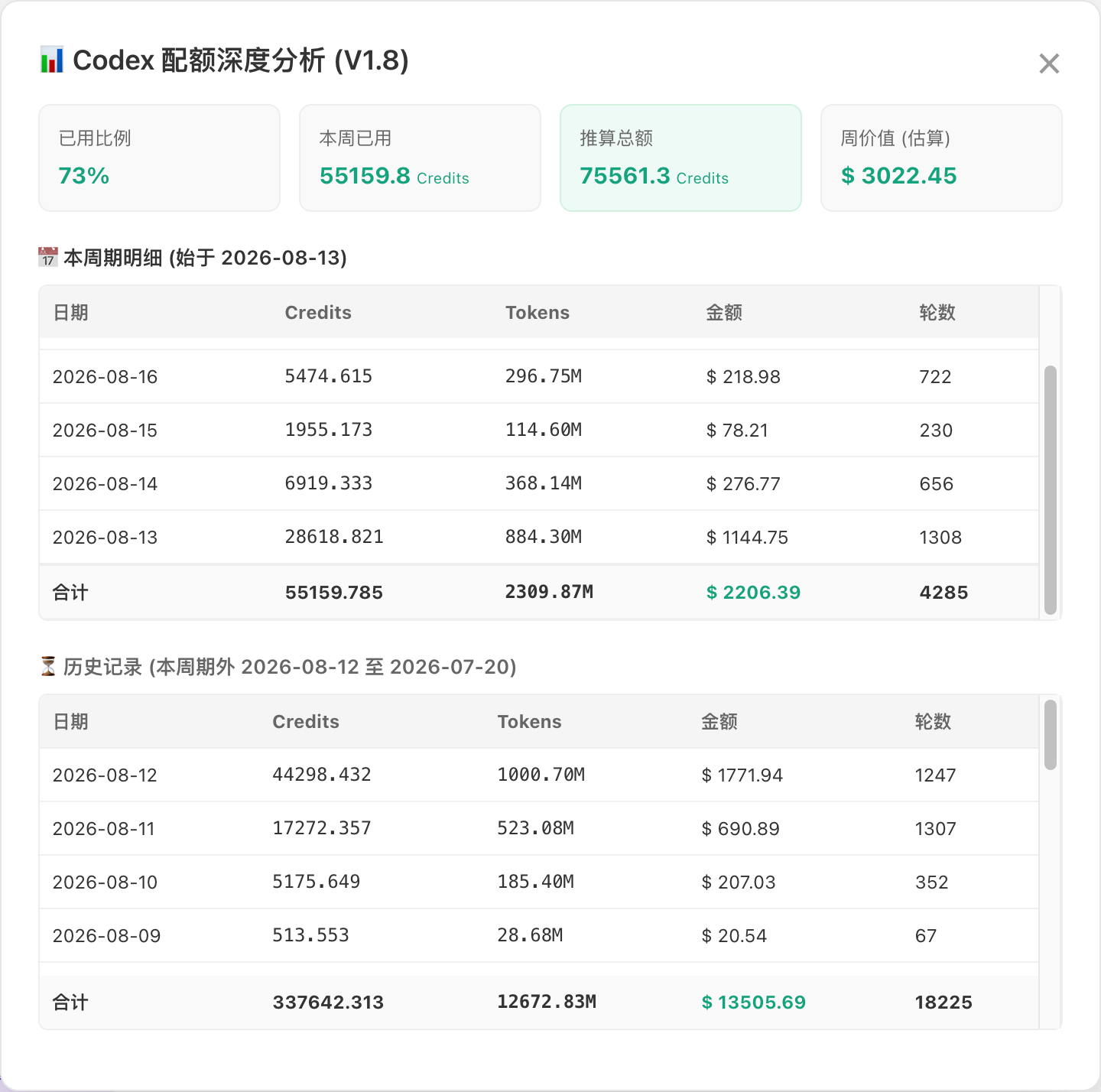
Task: Select the date cell 2026-08-14
Action: click(105, 484)
